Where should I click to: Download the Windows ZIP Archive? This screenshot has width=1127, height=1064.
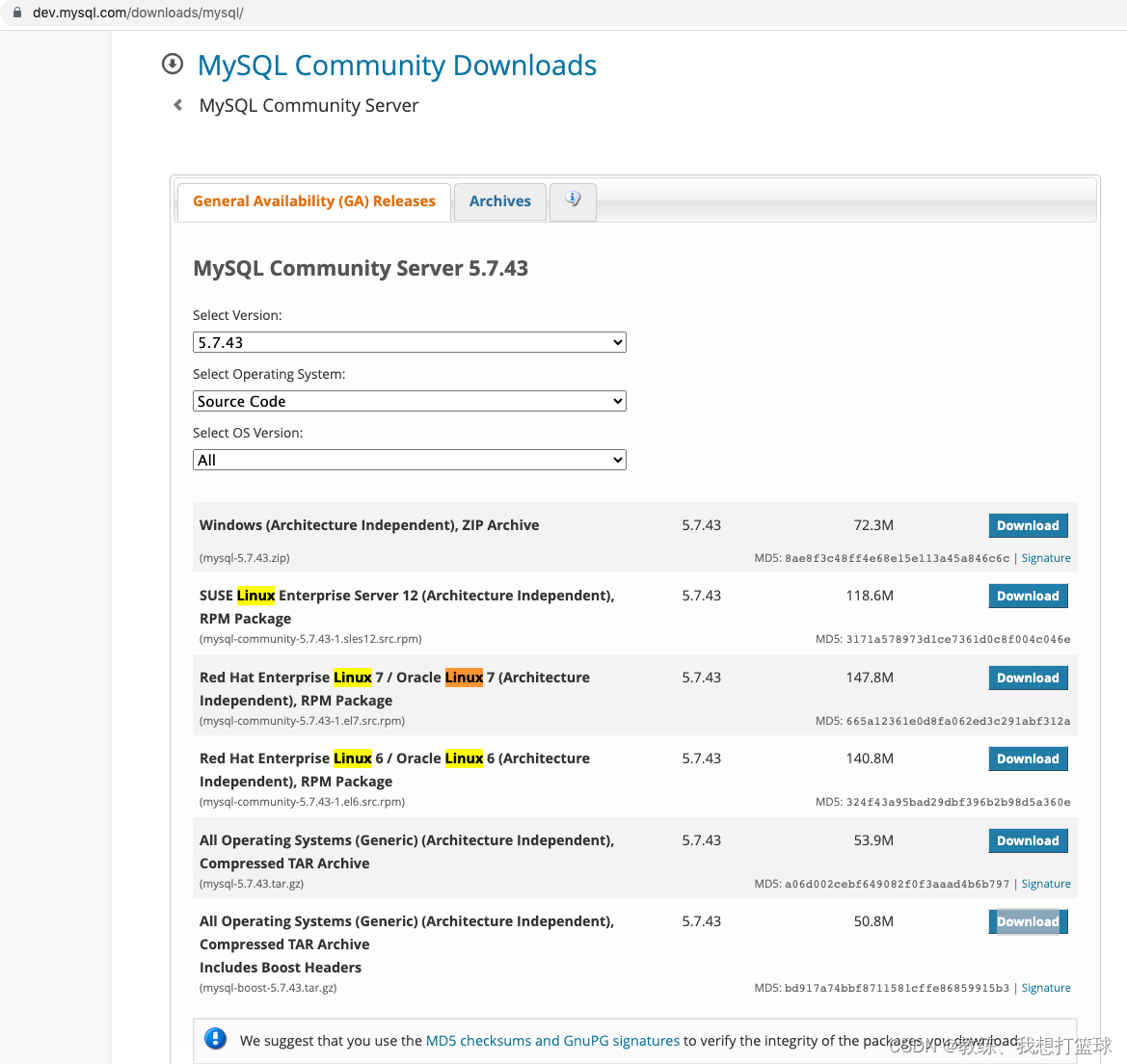1028,525
